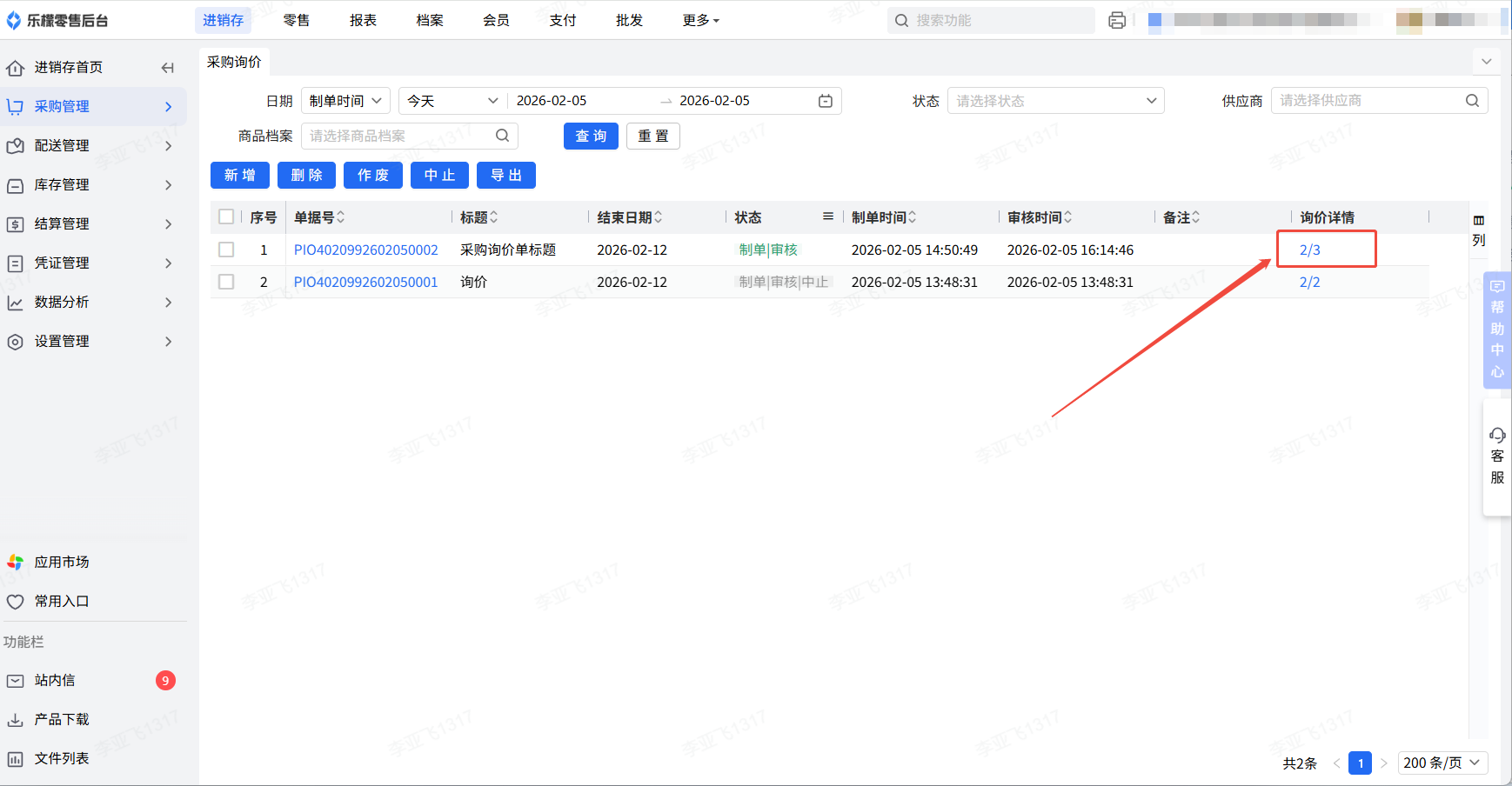Open the 客服 customer service headset icon
This screenshot has height=786, width=1512.
pos(1497,435)
